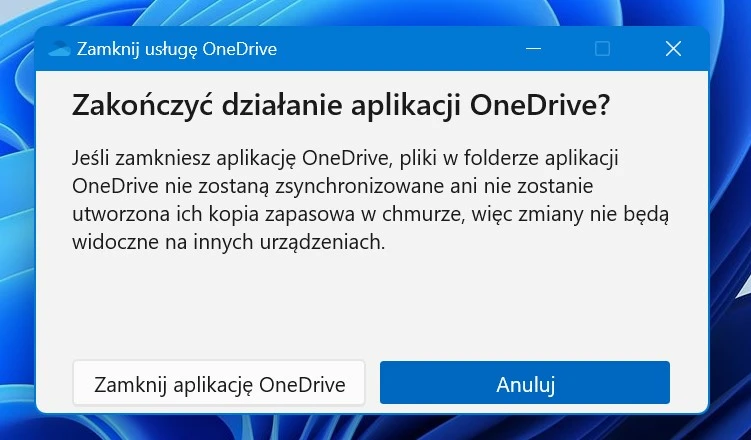Minimize the Zamknij usługę OneDrive window
The image size is (751, 440).
532,49
